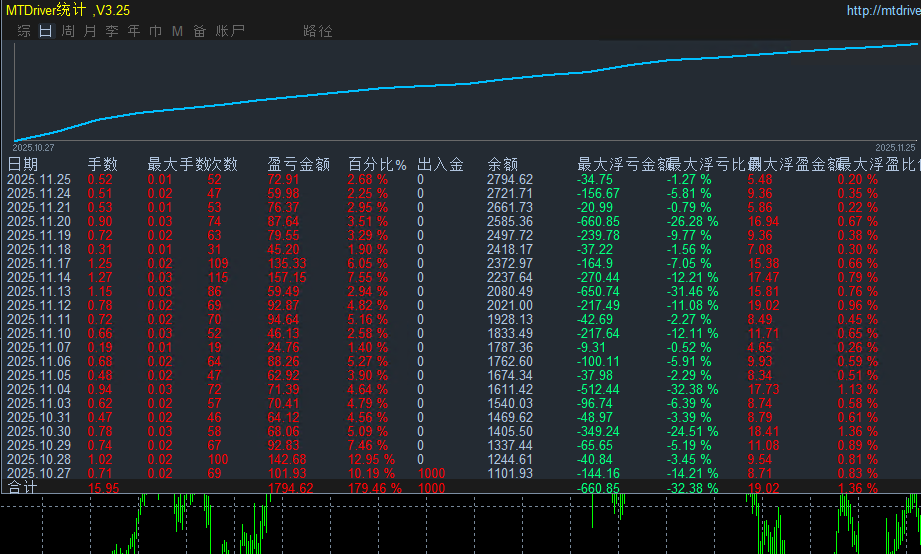Click the 合计 total row label

coord(23,488)
